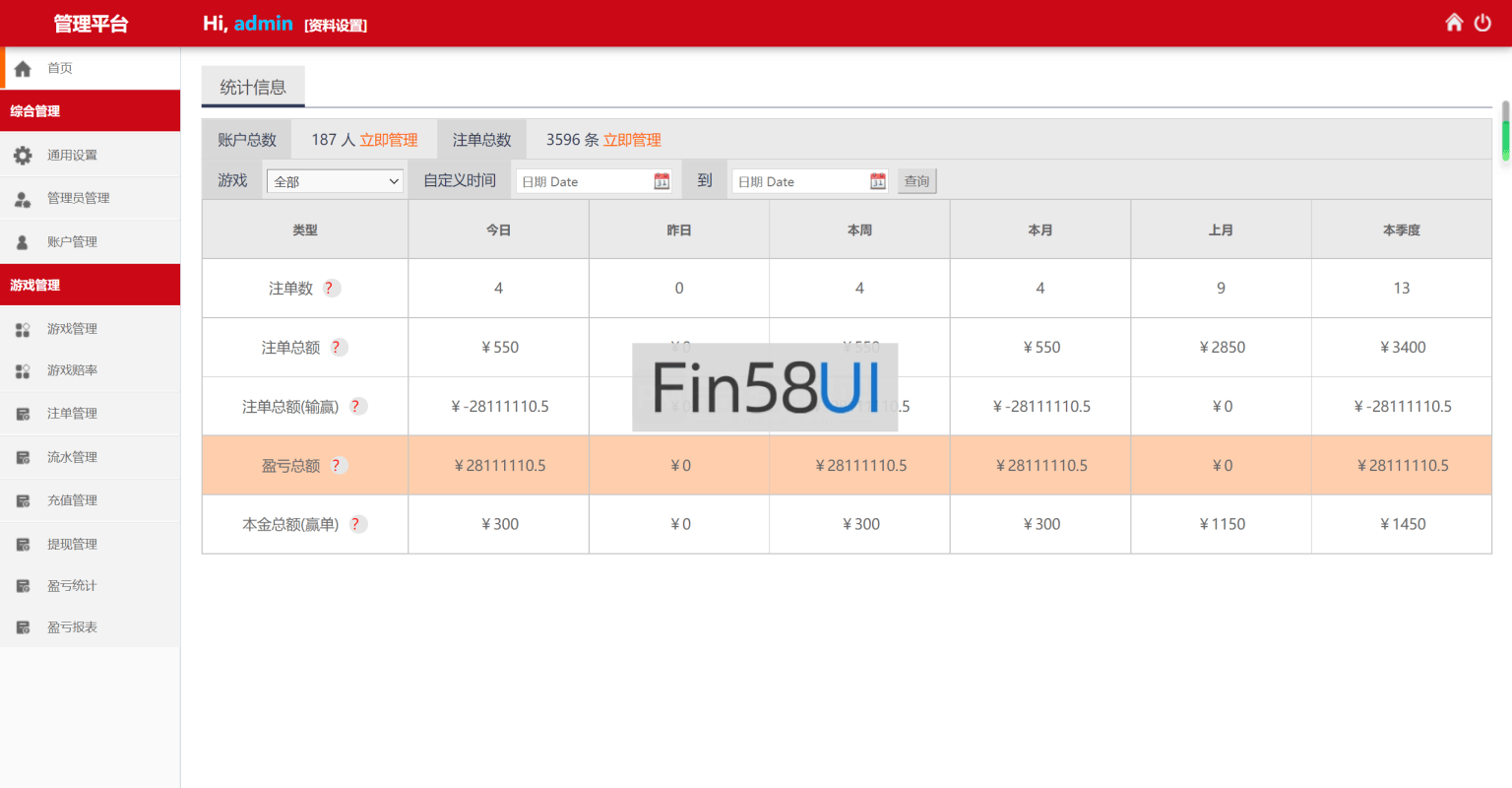Open the 资料设置 link in header
1512x788 pixels.
[336, 26]
